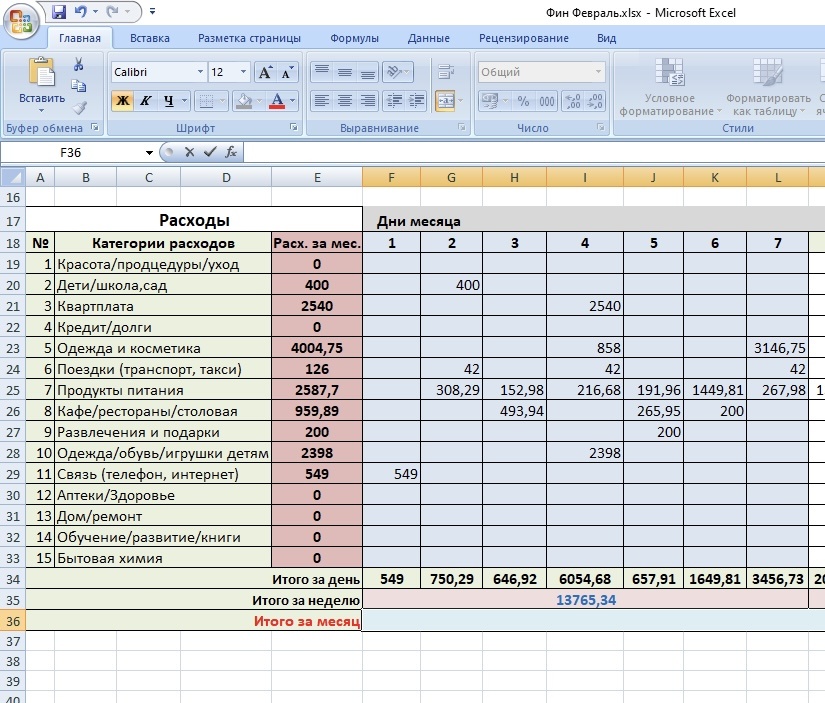
Task: Increase decimal places
Action: (572, 101)
